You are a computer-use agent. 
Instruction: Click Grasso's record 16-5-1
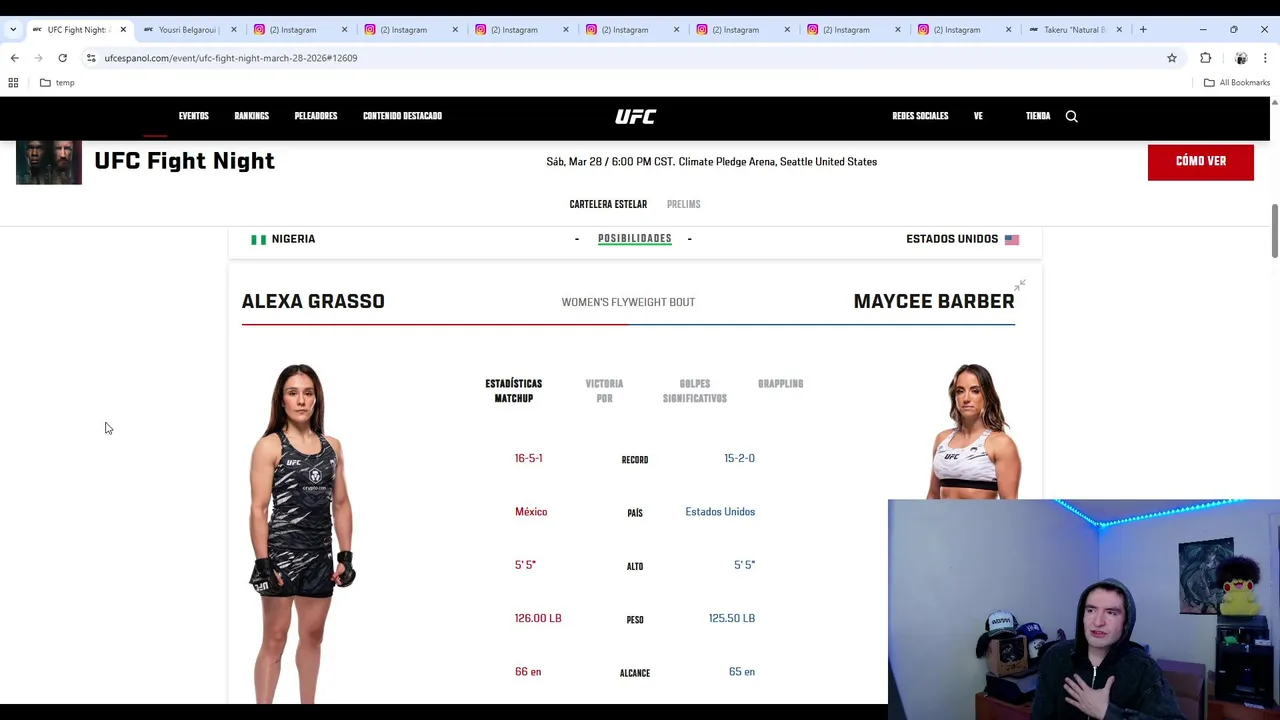click(529, 458)
